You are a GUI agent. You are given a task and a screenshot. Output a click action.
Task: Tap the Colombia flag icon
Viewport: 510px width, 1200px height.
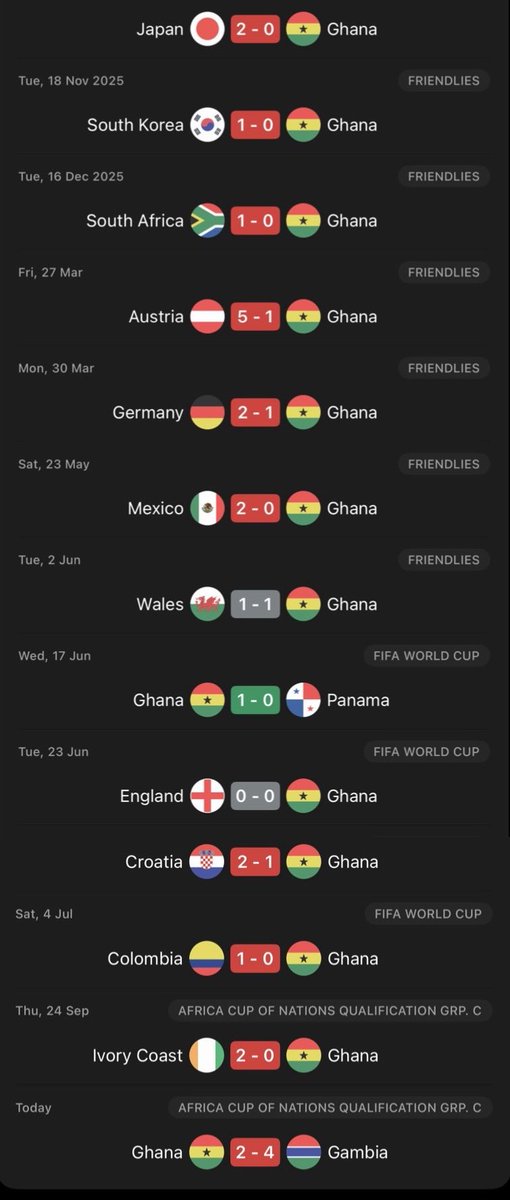click(x=207, y=959)
